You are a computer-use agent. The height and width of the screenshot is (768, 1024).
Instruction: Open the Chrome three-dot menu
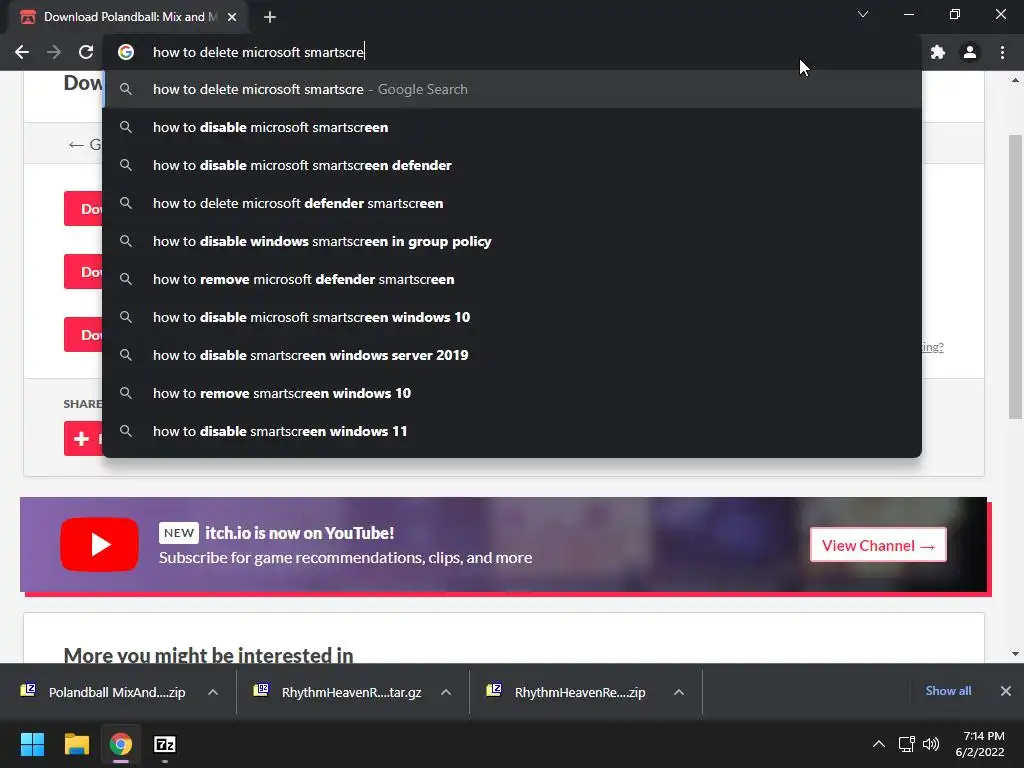point(1002,52)
